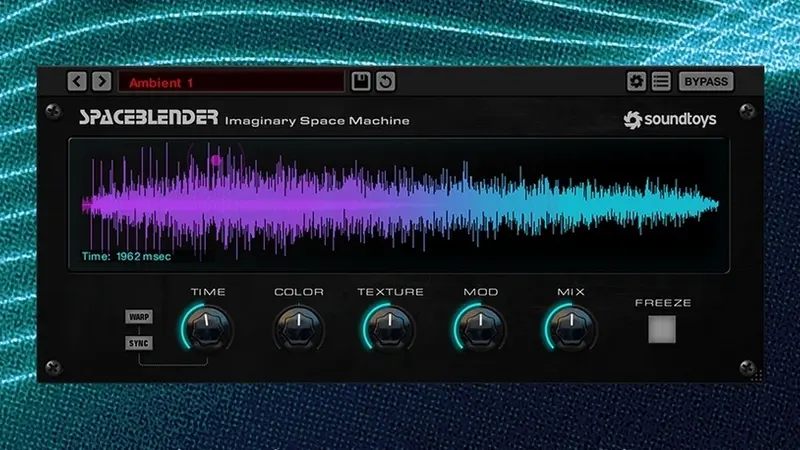Image resolution: width=800 pixels, height=450 pixels.
Task: Revert preset with circular arrow icon
Action: click(385, 81)
